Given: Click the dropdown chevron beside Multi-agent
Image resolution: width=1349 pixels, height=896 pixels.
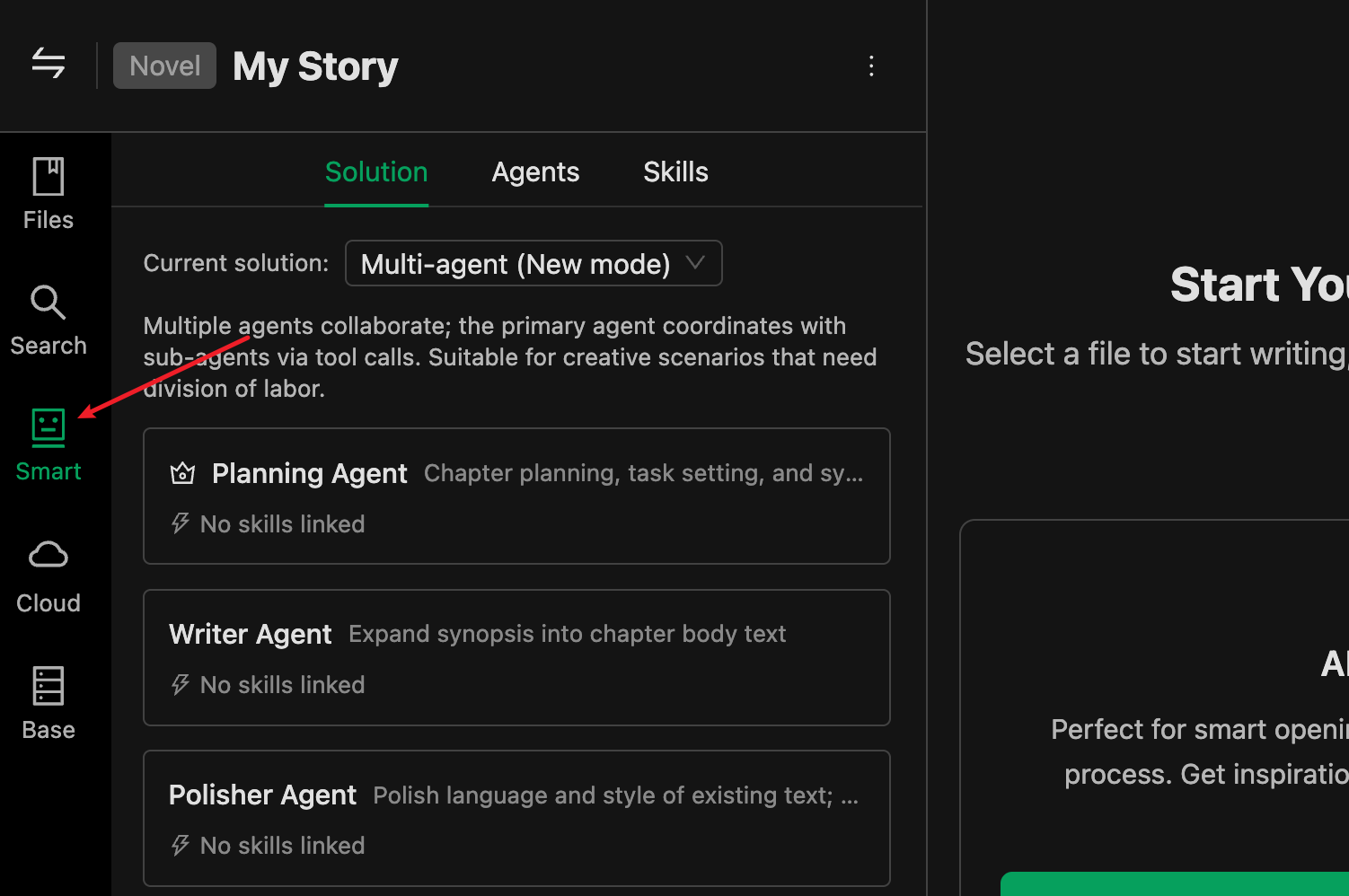Looking at the screenshot, I should pos(695,263).
